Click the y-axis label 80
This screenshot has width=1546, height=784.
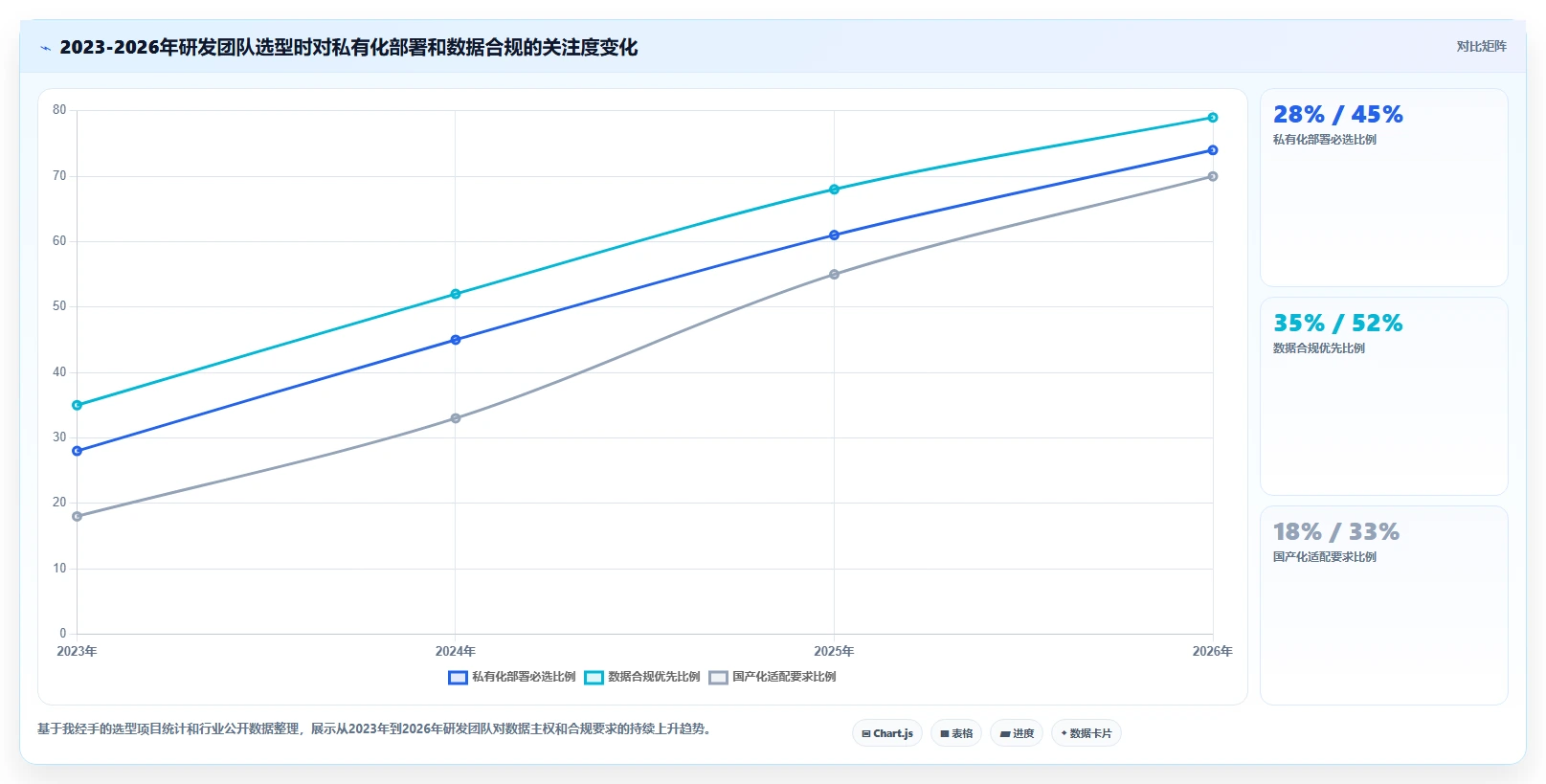[x=59, y=110]
